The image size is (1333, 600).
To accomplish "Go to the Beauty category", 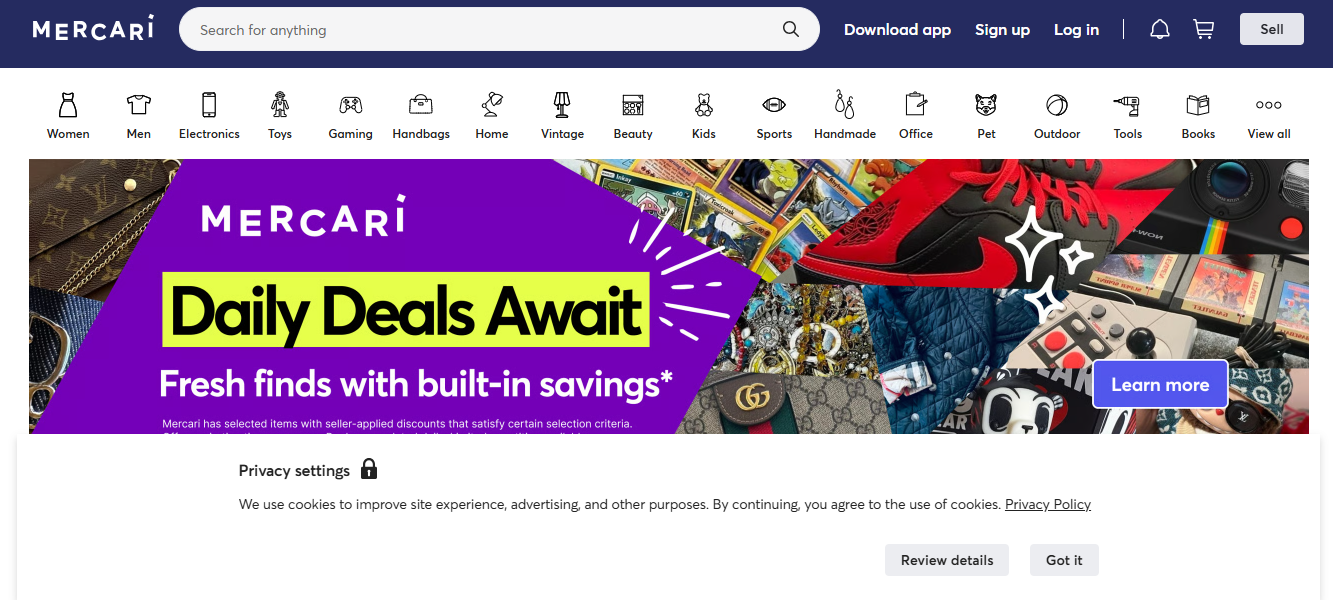I will pos(633,116).
